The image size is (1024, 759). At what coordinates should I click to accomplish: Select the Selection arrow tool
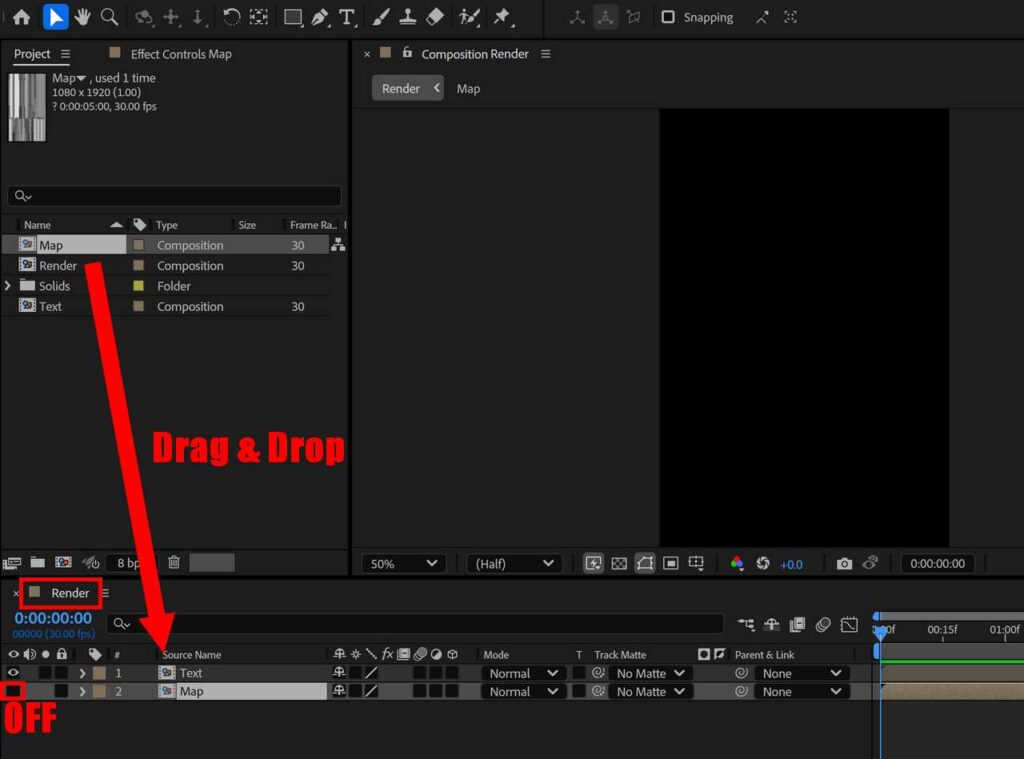tap(55, 17)
